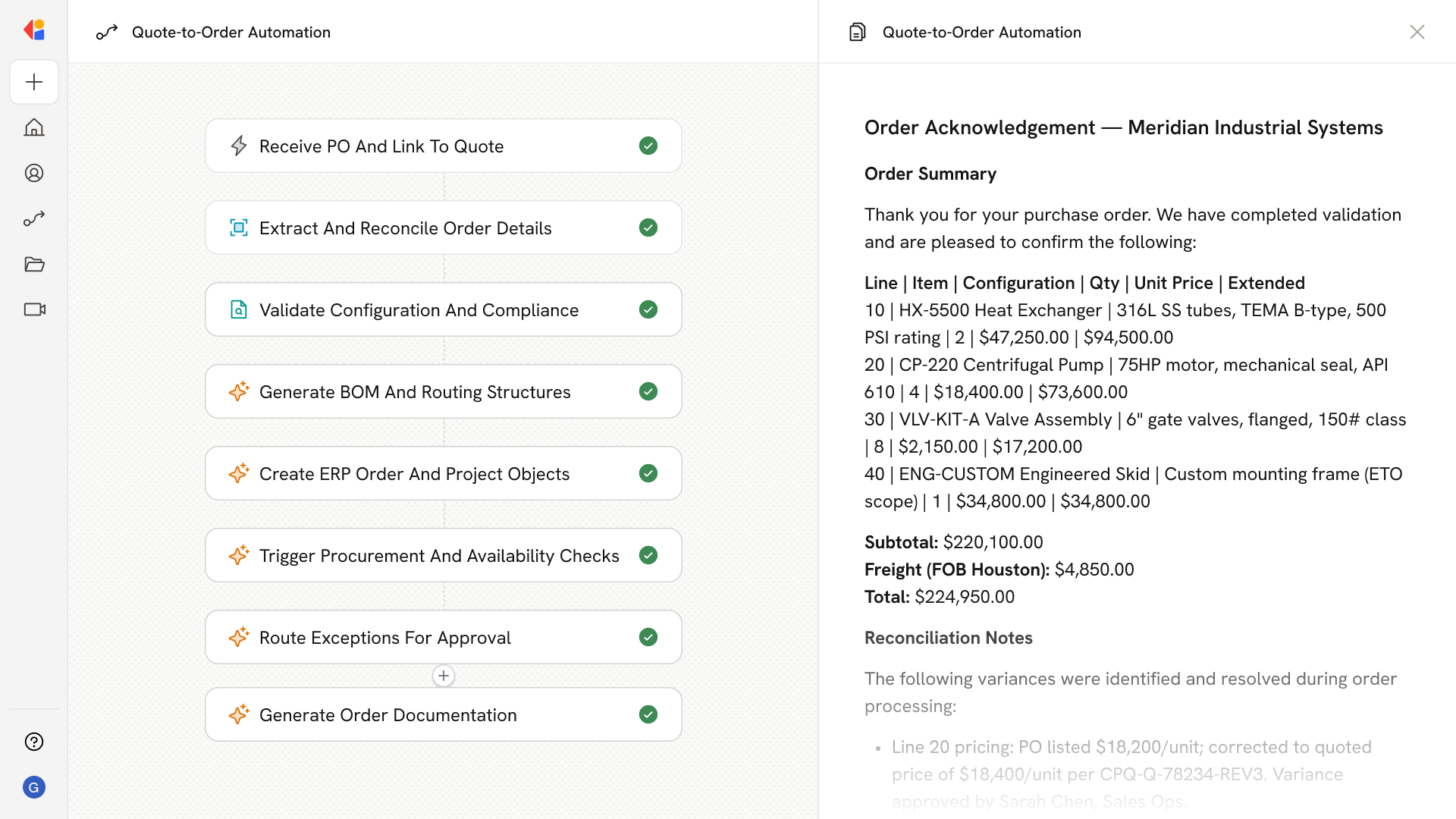Click green check on Validate Configuration step
1456x819 pixels.
tap(648, 309)
